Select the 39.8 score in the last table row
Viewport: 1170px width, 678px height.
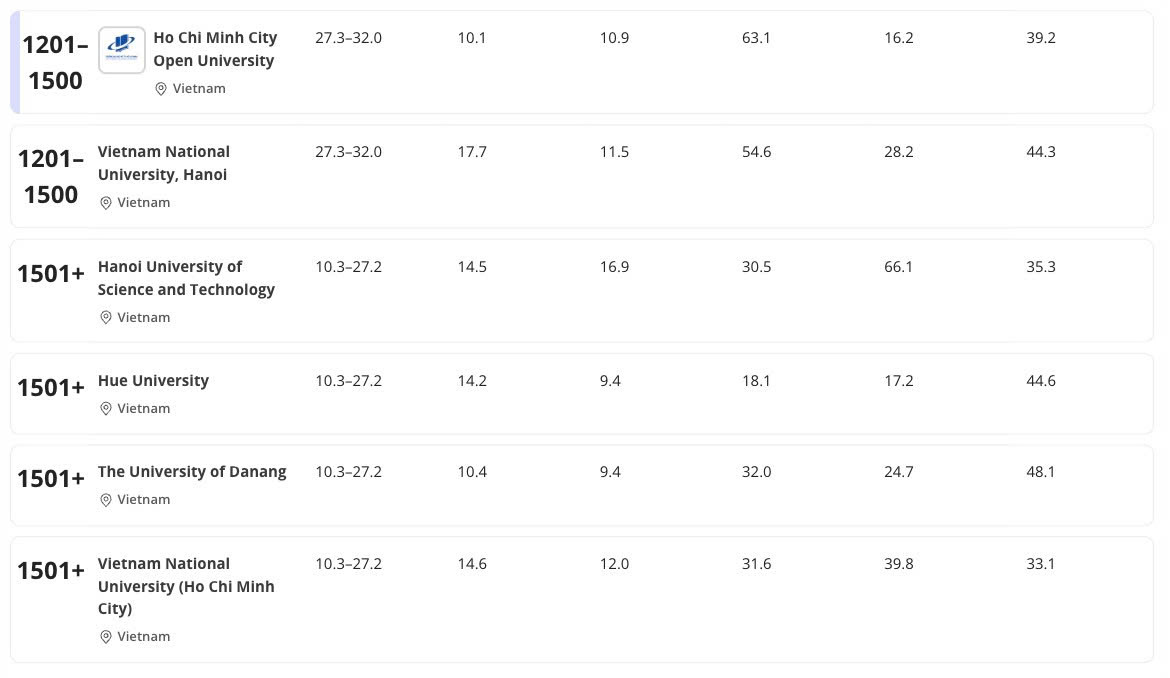point(898,564)
